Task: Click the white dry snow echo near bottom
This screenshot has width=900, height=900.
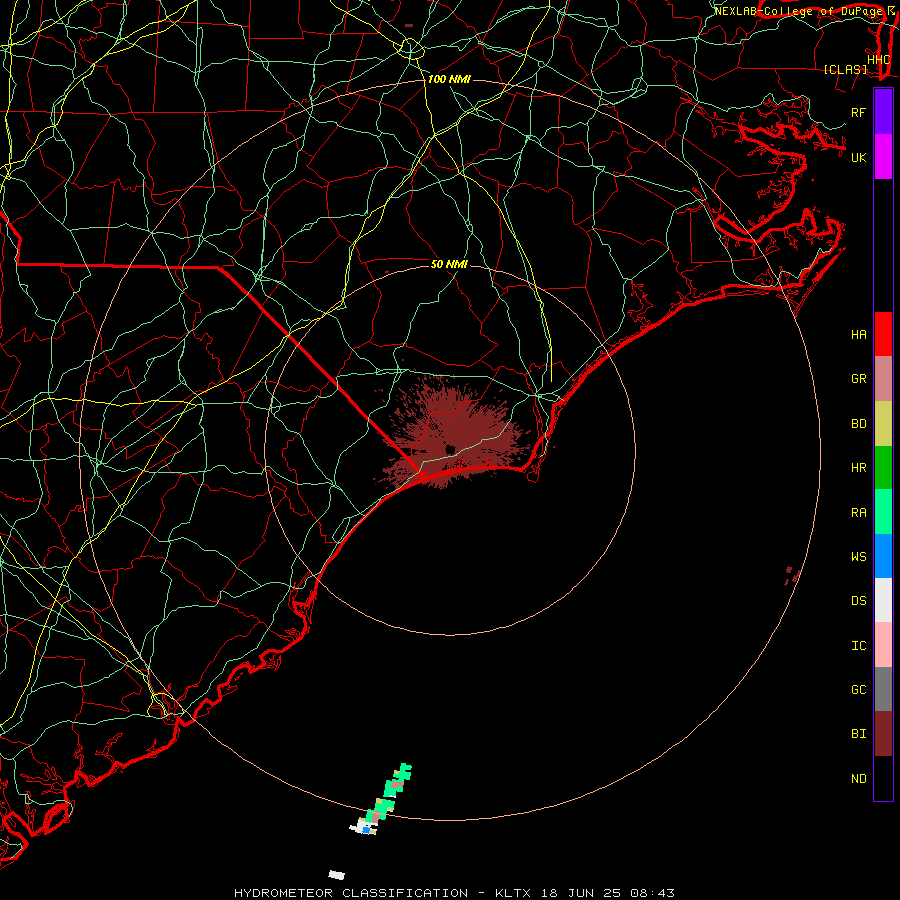Action: point(337,875)
